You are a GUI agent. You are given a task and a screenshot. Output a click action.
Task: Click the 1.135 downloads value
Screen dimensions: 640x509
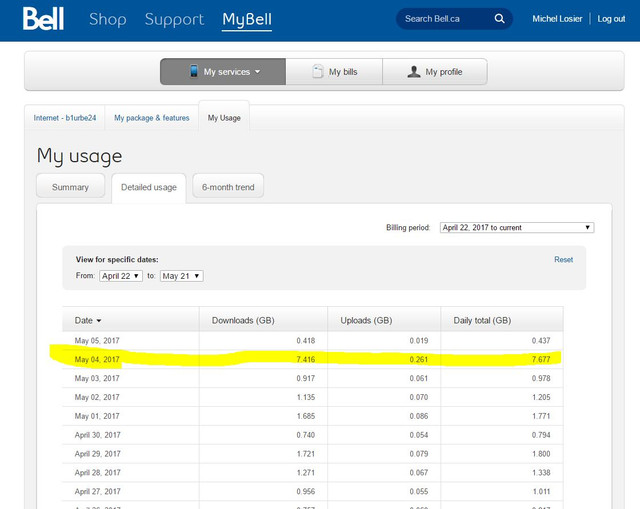pyautogui.click(x=306, y=397)
